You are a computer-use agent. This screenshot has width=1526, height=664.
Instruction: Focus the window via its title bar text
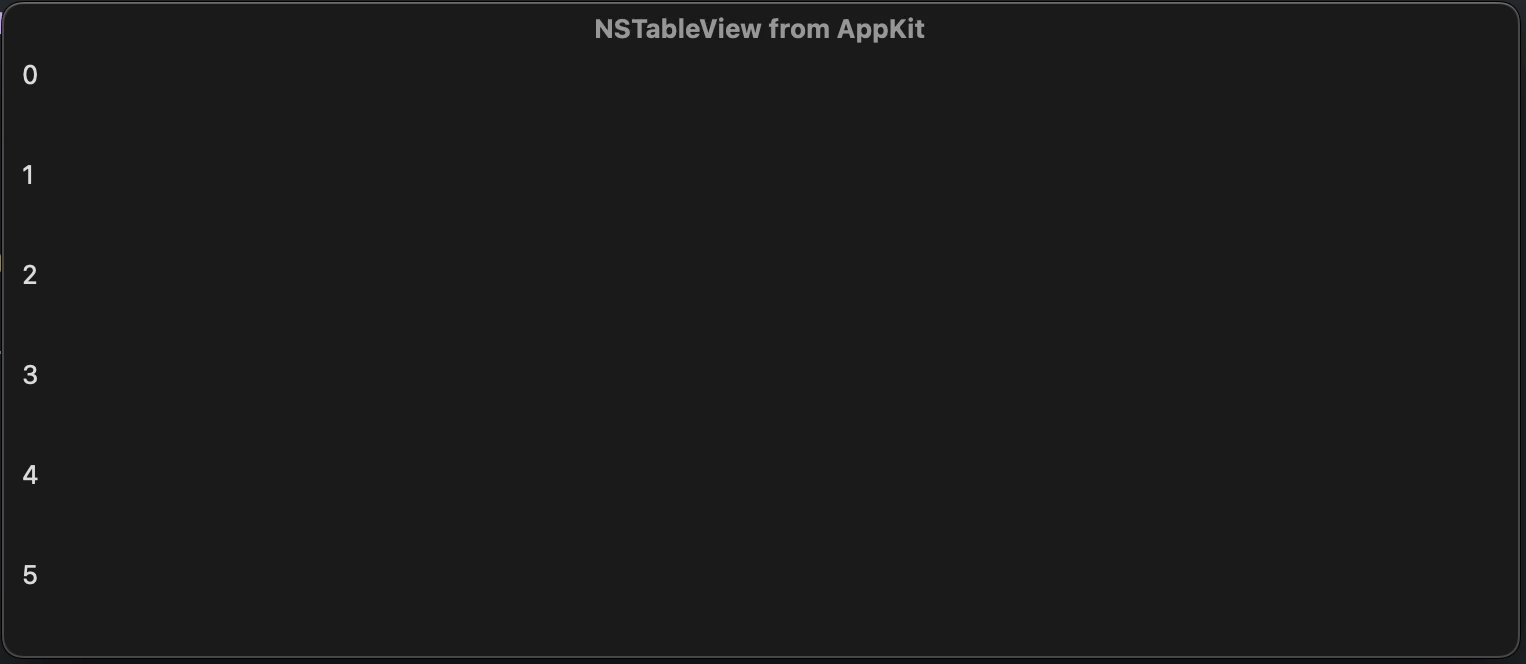(x=759, y=29)
